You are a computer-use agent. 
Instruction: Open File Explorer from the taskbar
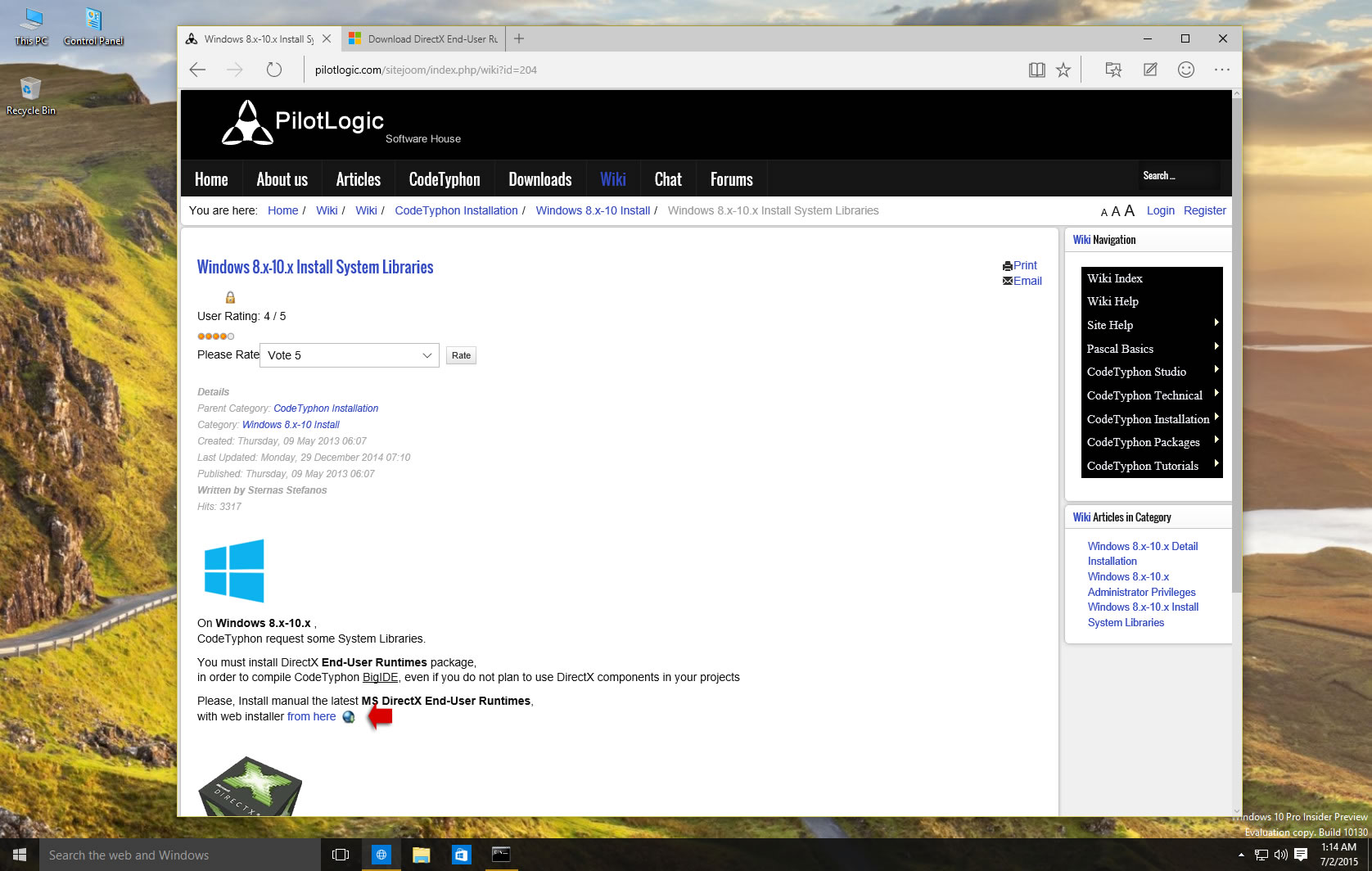[421, 855]
